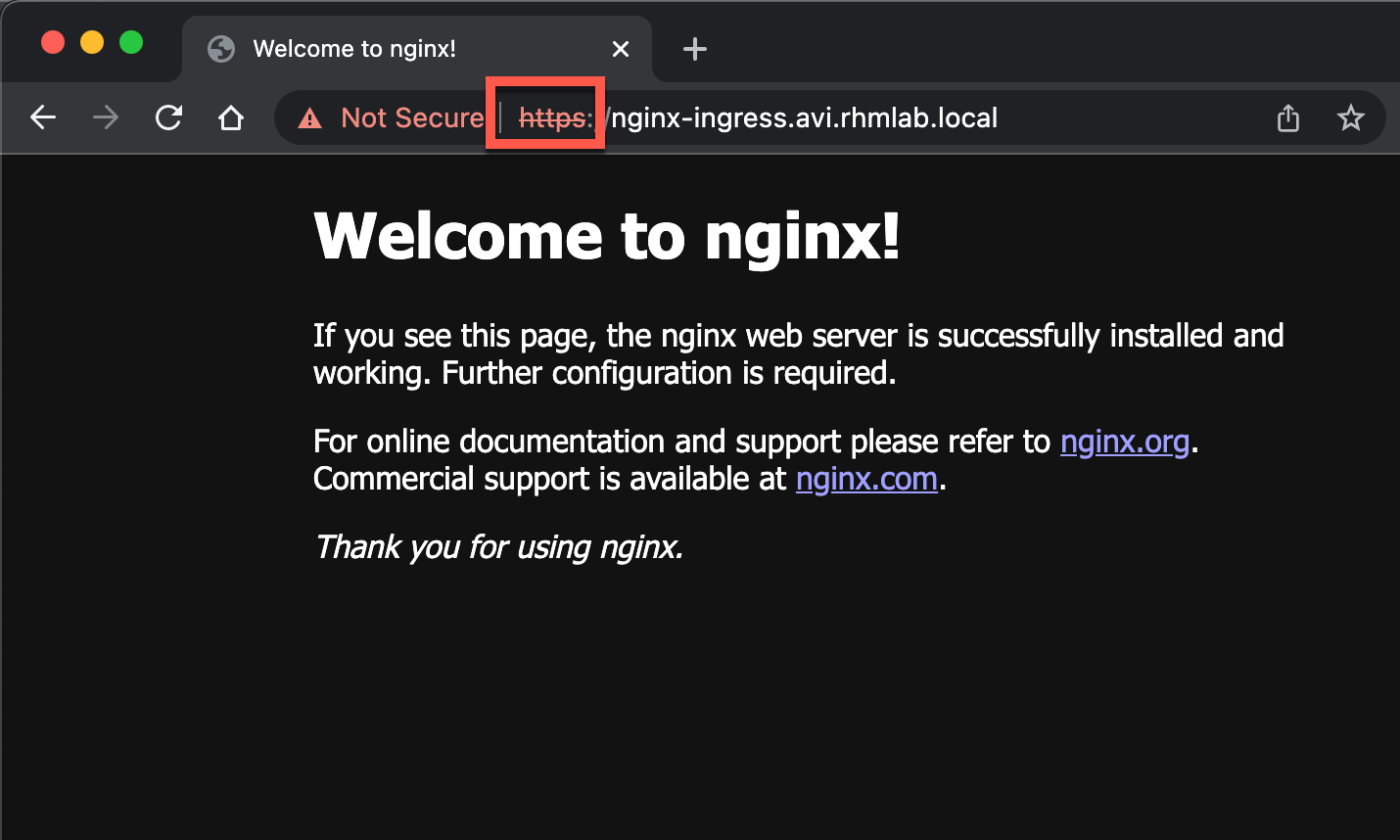The image size is (1400, 840).
Task: Follow the nginx.org documentation link
Action: click(x=1125, y=442)
